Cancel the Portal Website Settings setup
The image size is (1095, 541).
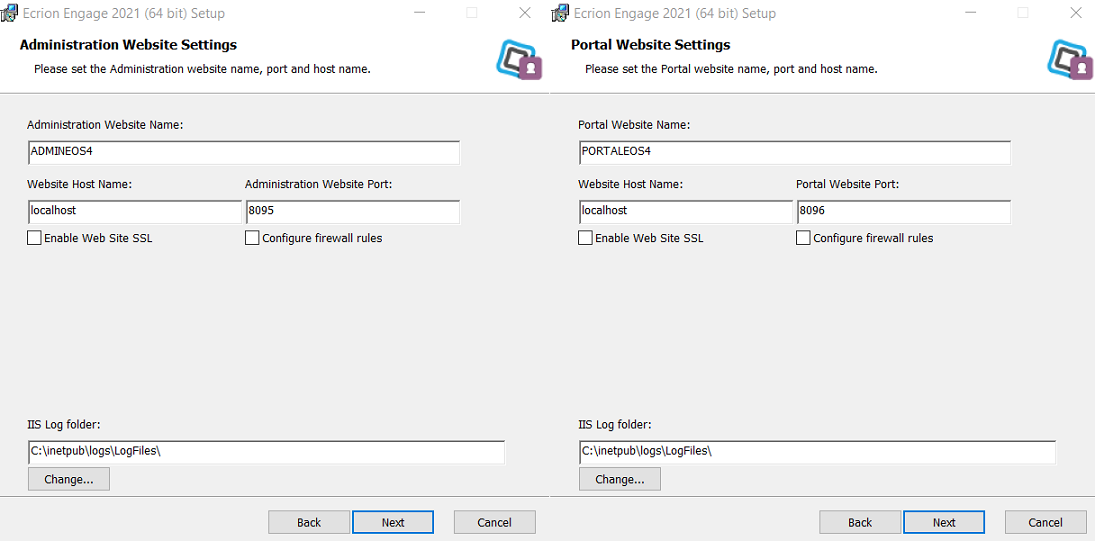pyautogui.click(x=1045, y=522)
